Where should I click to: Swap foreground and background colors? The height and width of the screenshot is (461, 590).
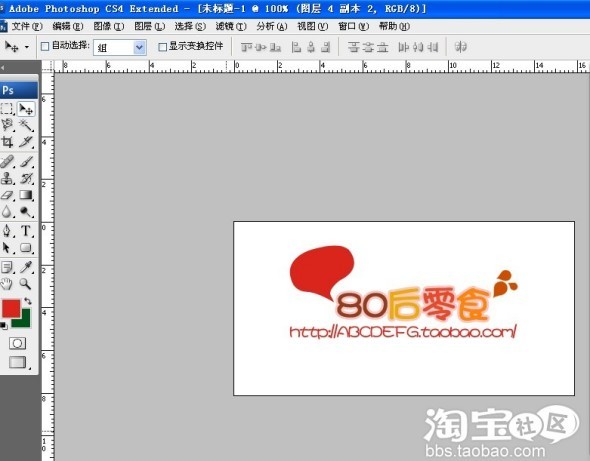(x=28, y=301)
